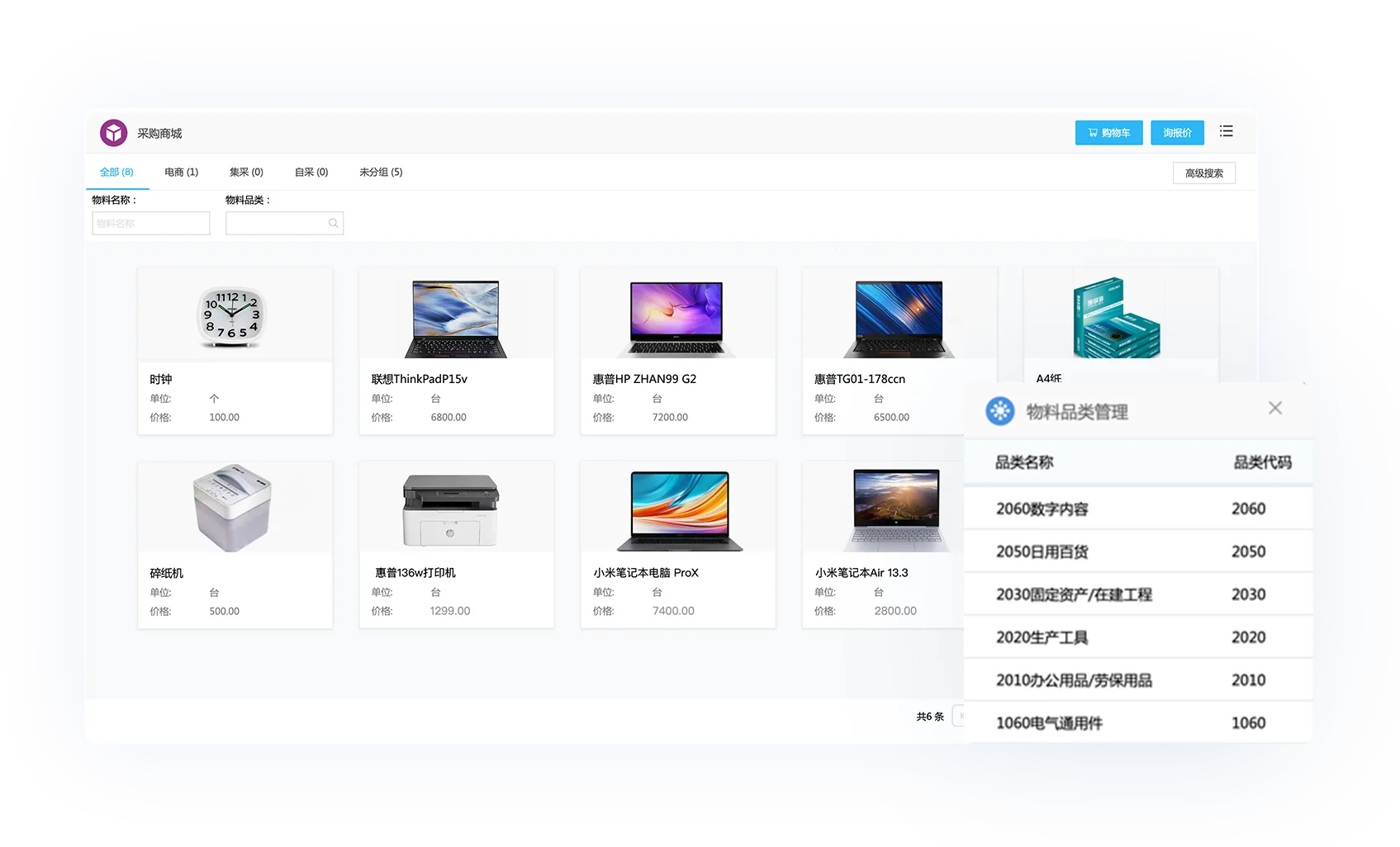Open the 惠普HP ZHAN99 G2 image
Viewport: 1400px width, 847px height.
point(676,319)
